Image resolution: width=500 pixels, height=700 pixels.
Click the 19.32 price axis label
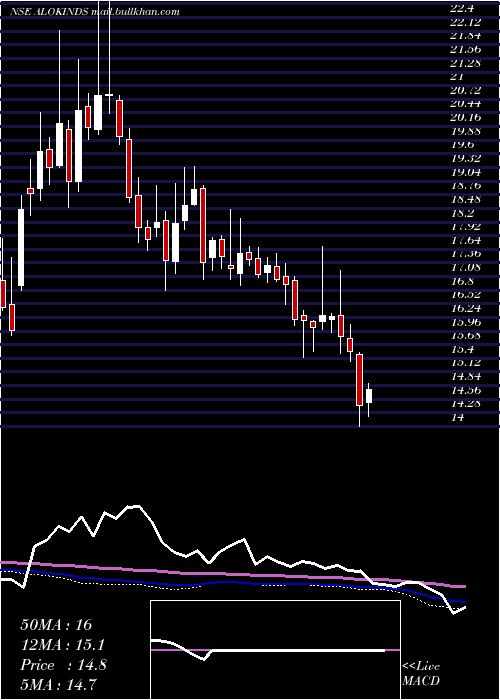465,158
